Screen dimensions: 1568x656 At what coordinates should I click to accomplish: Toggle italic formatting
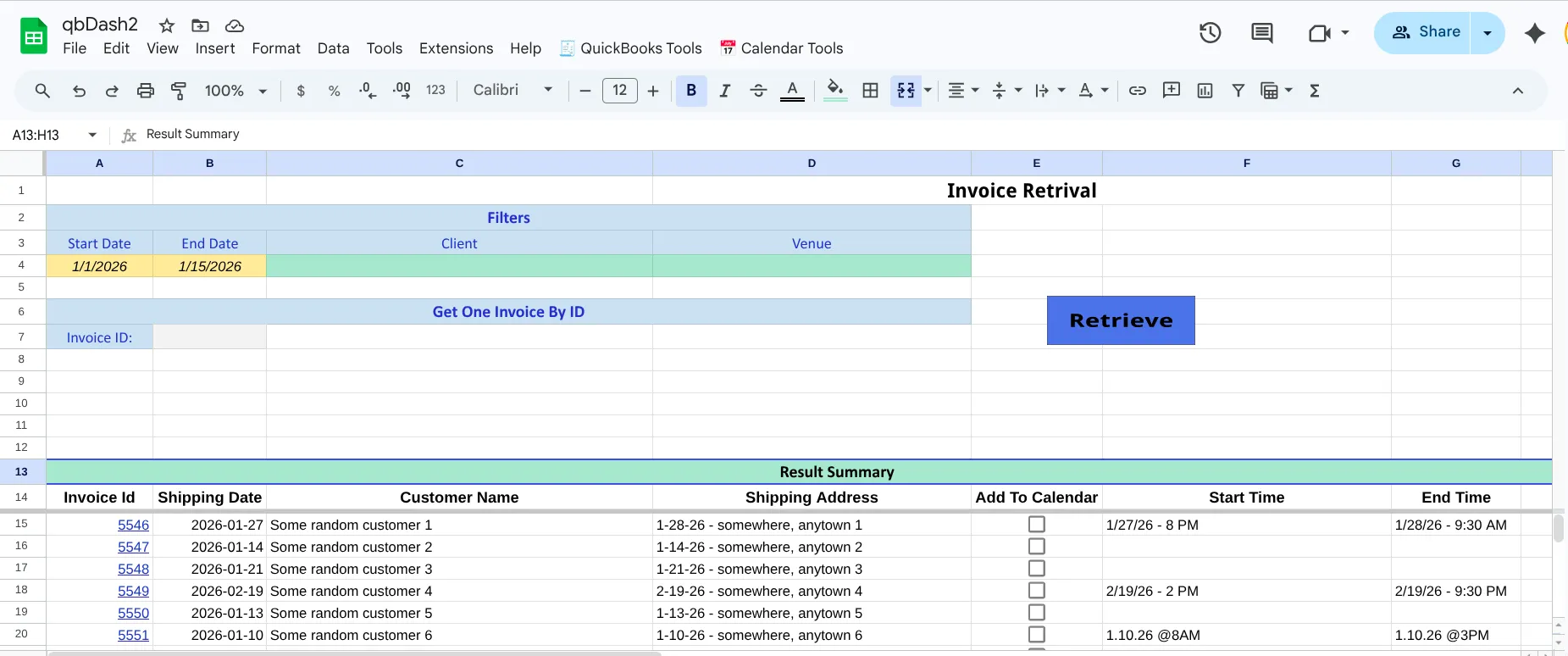click(725, 91)
